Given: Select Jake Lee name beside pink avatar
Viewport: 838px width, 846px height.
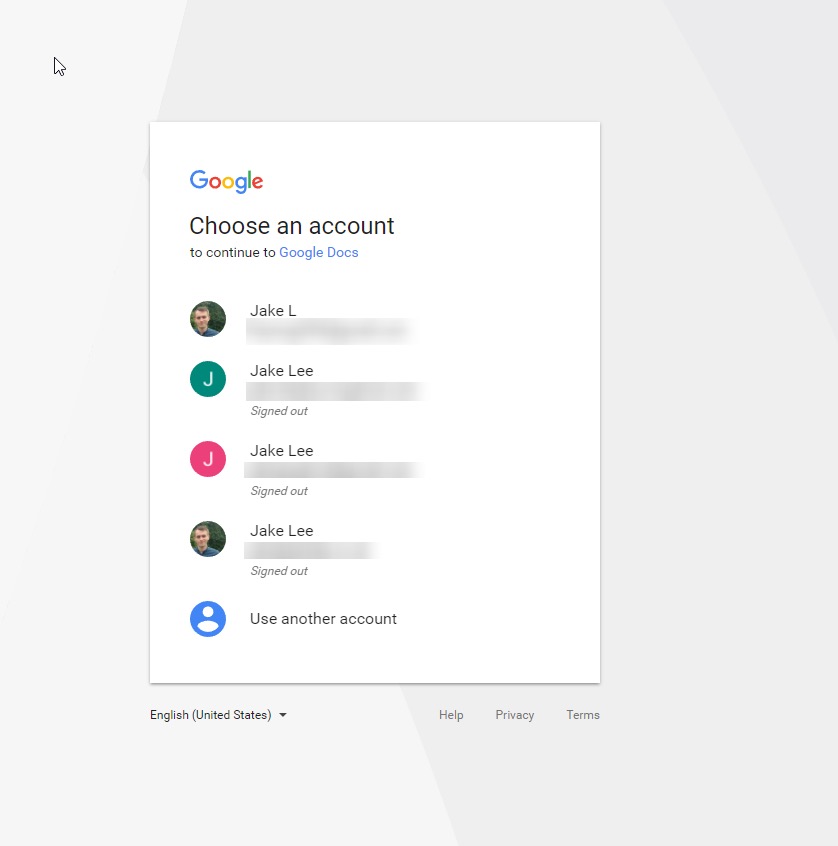Looking at the screenshot, I should click(282, 451).
